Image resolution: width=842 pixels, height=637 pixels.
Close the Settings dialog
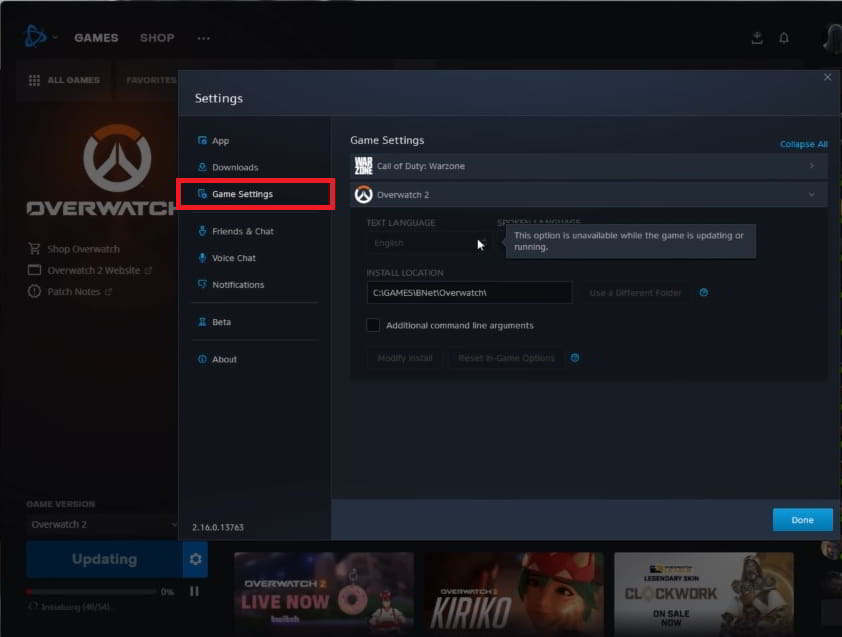click(828, 77)
